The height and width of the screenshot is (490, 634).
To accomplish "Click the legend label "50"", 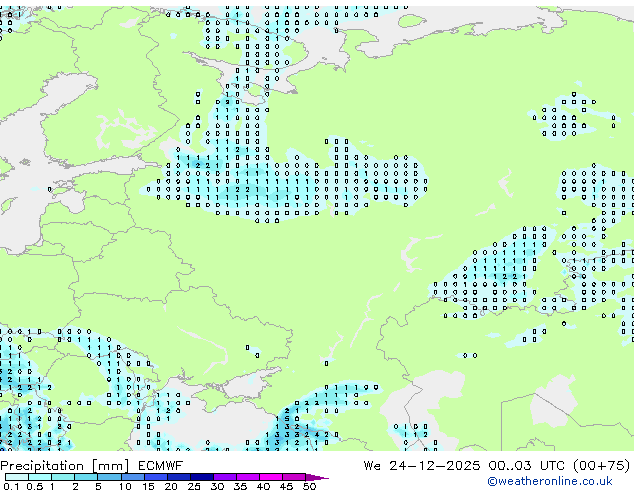I will point(309,486).
